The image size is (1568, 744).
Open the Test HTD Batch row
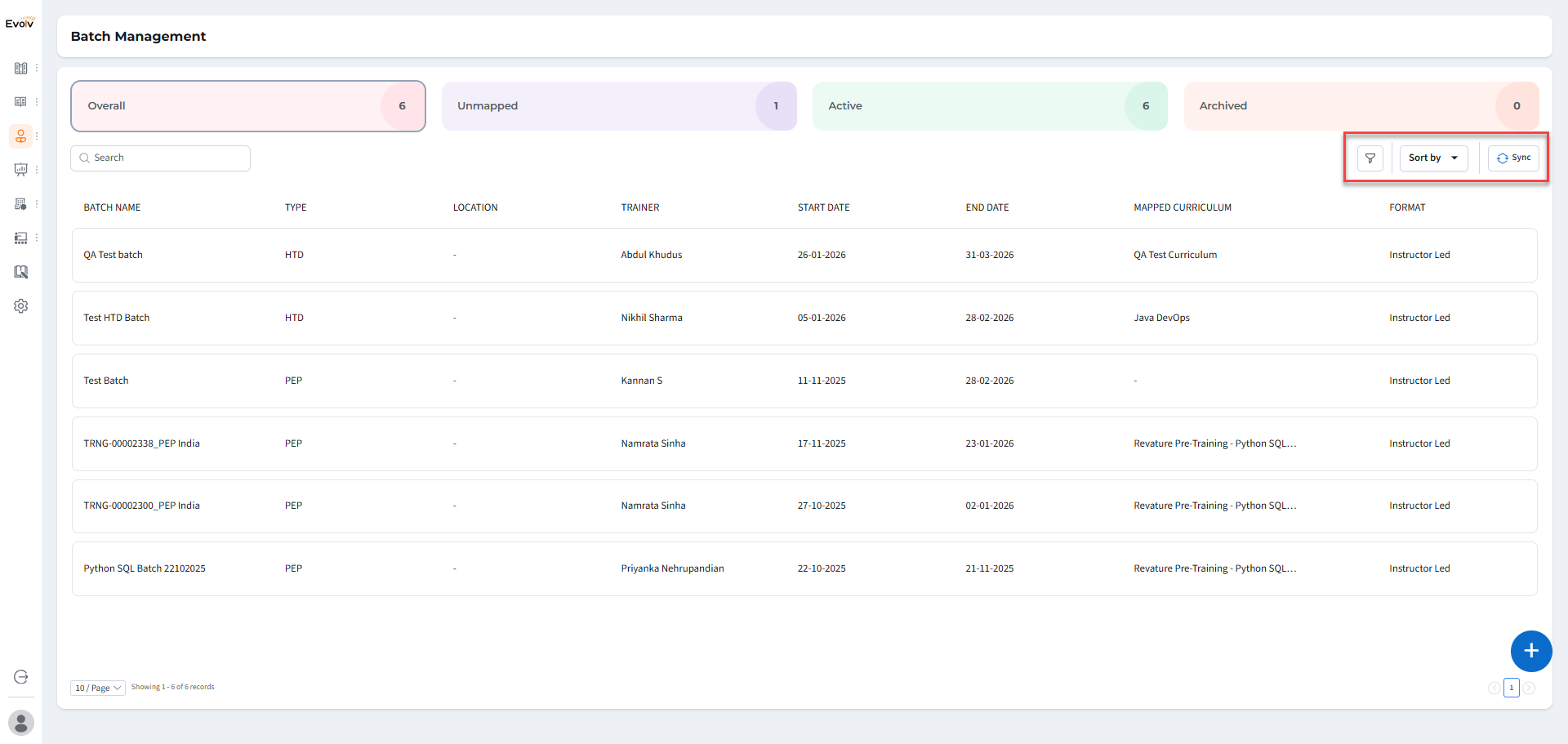tap(804, 319)
